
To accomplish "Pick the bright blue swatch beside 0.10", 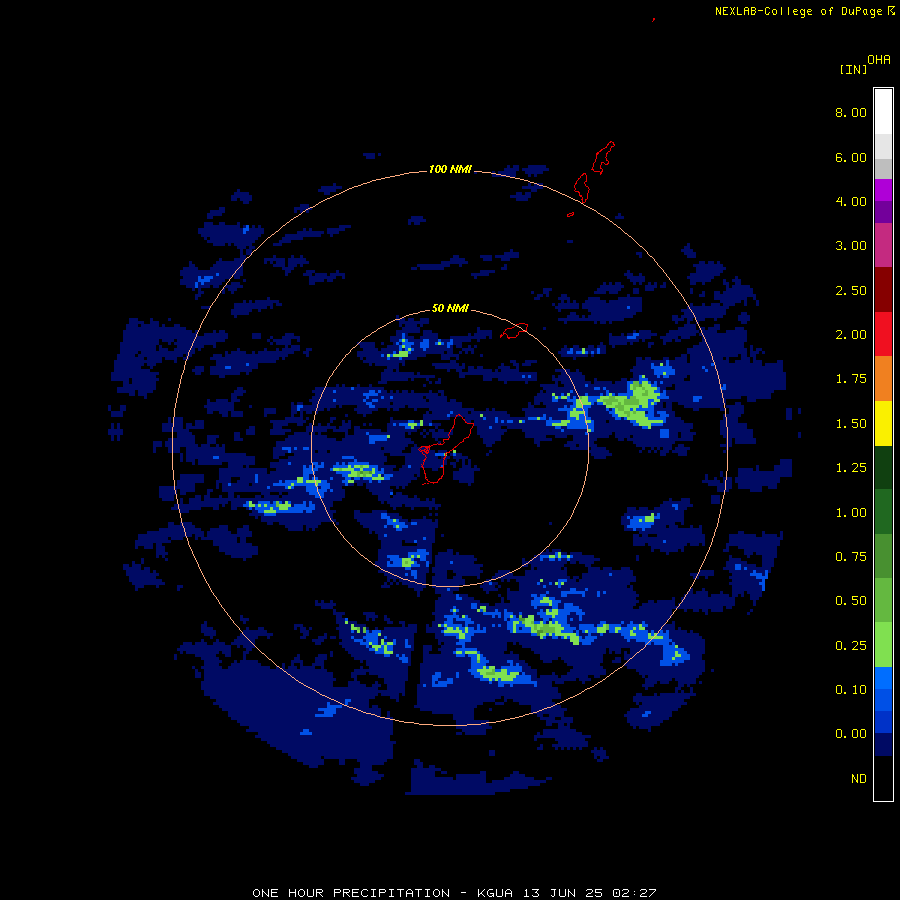I will (883, 678).
